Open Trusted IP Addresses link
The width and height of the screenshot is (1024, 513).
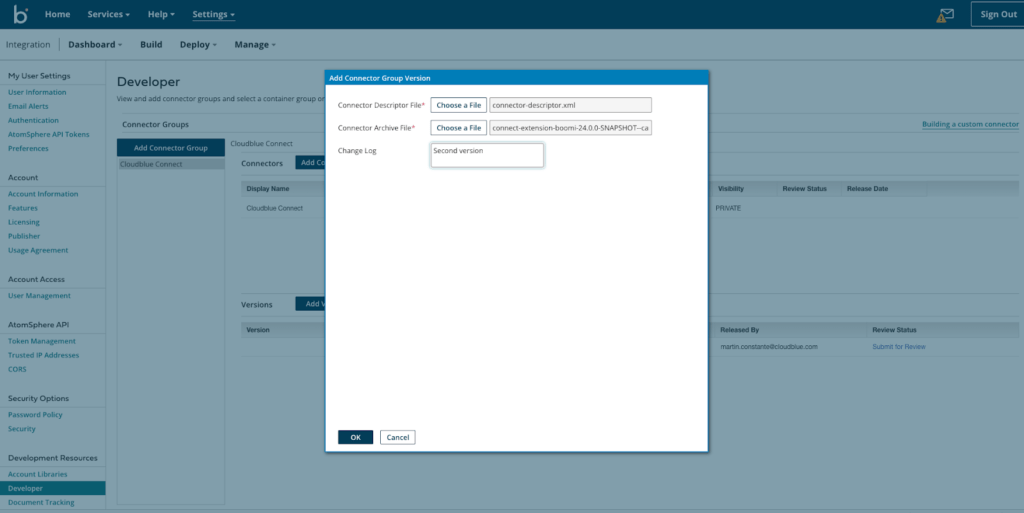click(43, 355)
